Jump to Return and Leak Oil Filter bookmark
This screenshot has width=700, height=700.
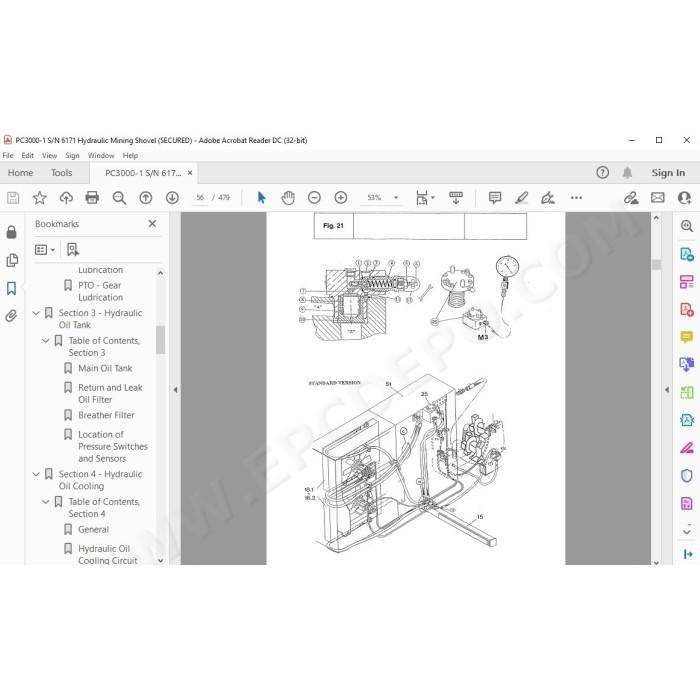110,393
